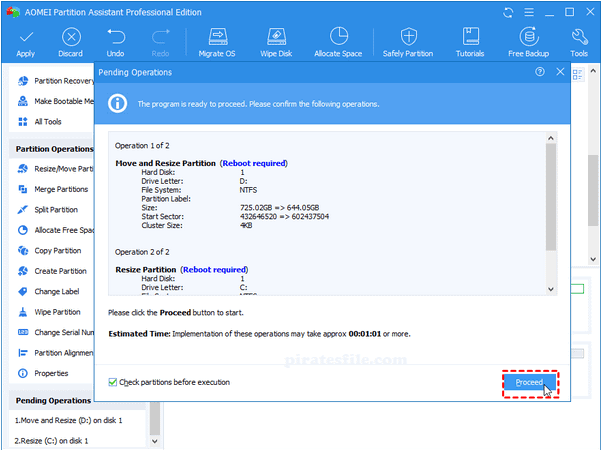Open Safely Partition shield icon
The width and height of the screenshot is (601, 450).
point(409,37)
